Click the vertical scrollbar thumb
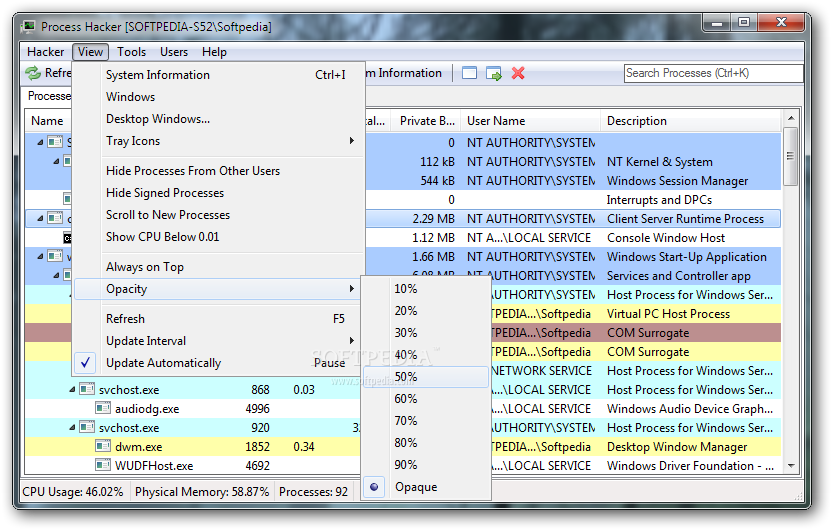 click(791, 156)
